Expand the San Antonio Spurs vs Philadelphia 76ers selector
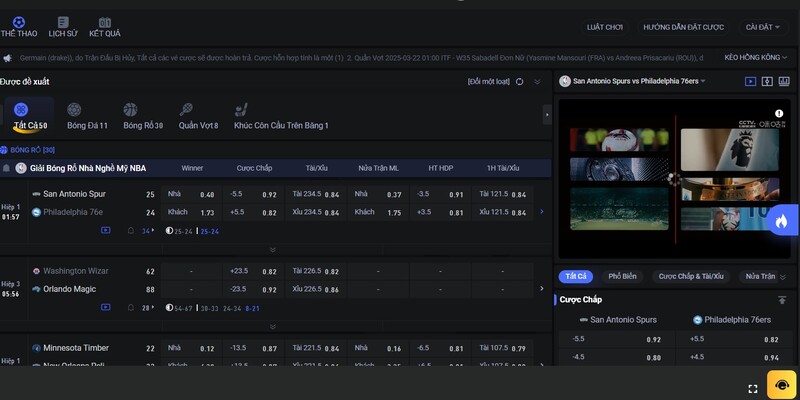Image resolution: width=800 pixels, height=400 pixels. tap(639, 81)
